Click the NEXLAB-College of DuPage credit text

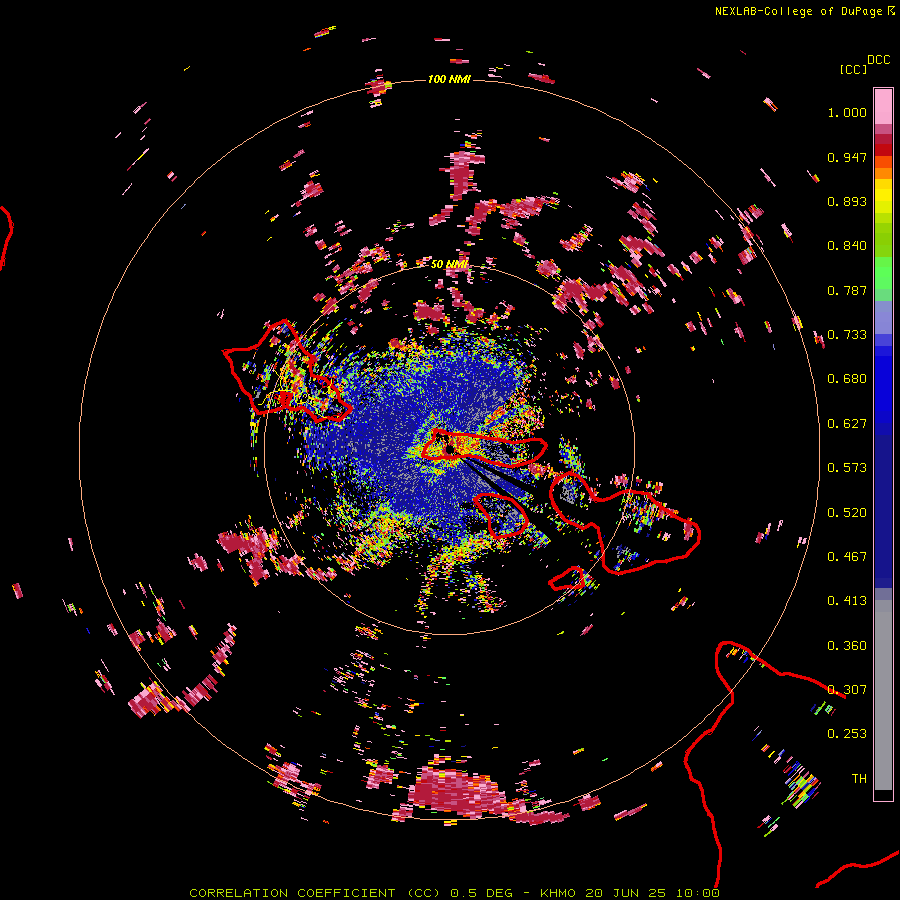[x=804, y=11]
